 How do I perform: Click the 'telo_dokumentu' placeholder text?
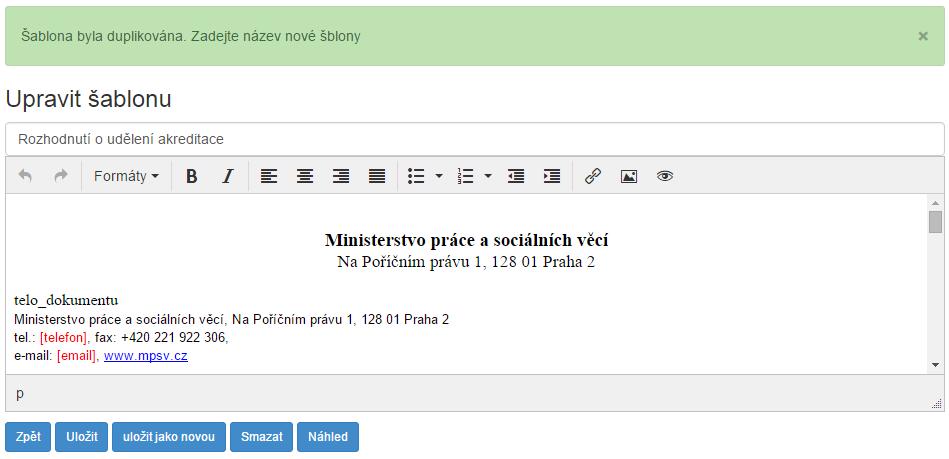(x=66, y=300)
